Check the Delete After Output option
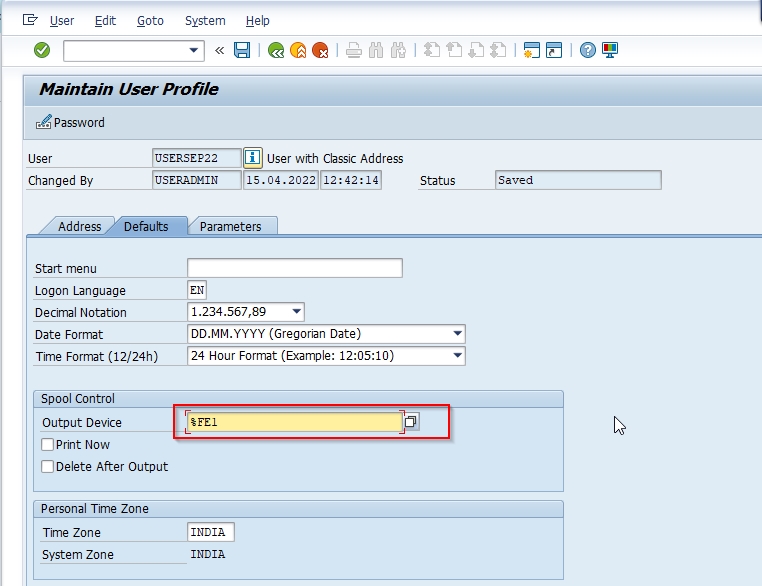 coord(47,467)
